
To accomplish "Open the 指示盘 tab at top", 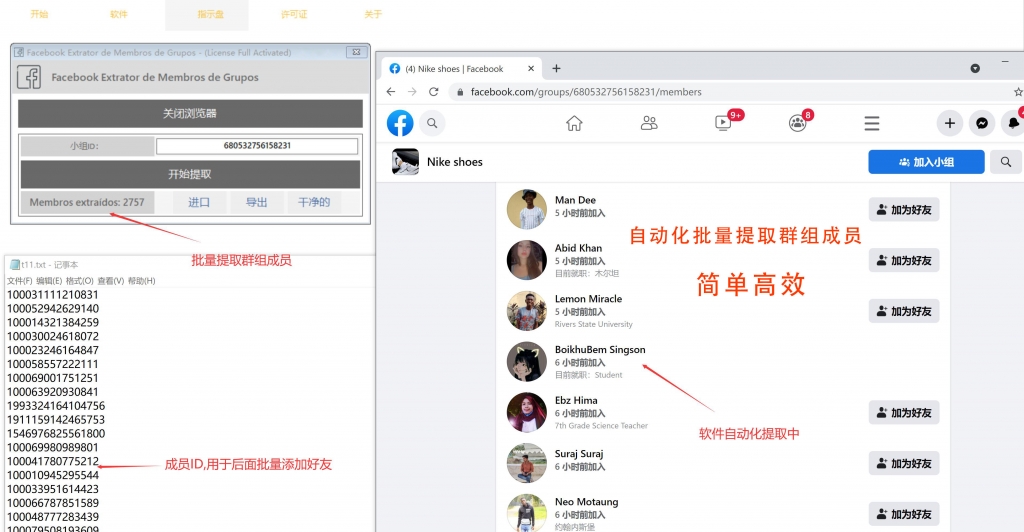I will coord(210,14).
